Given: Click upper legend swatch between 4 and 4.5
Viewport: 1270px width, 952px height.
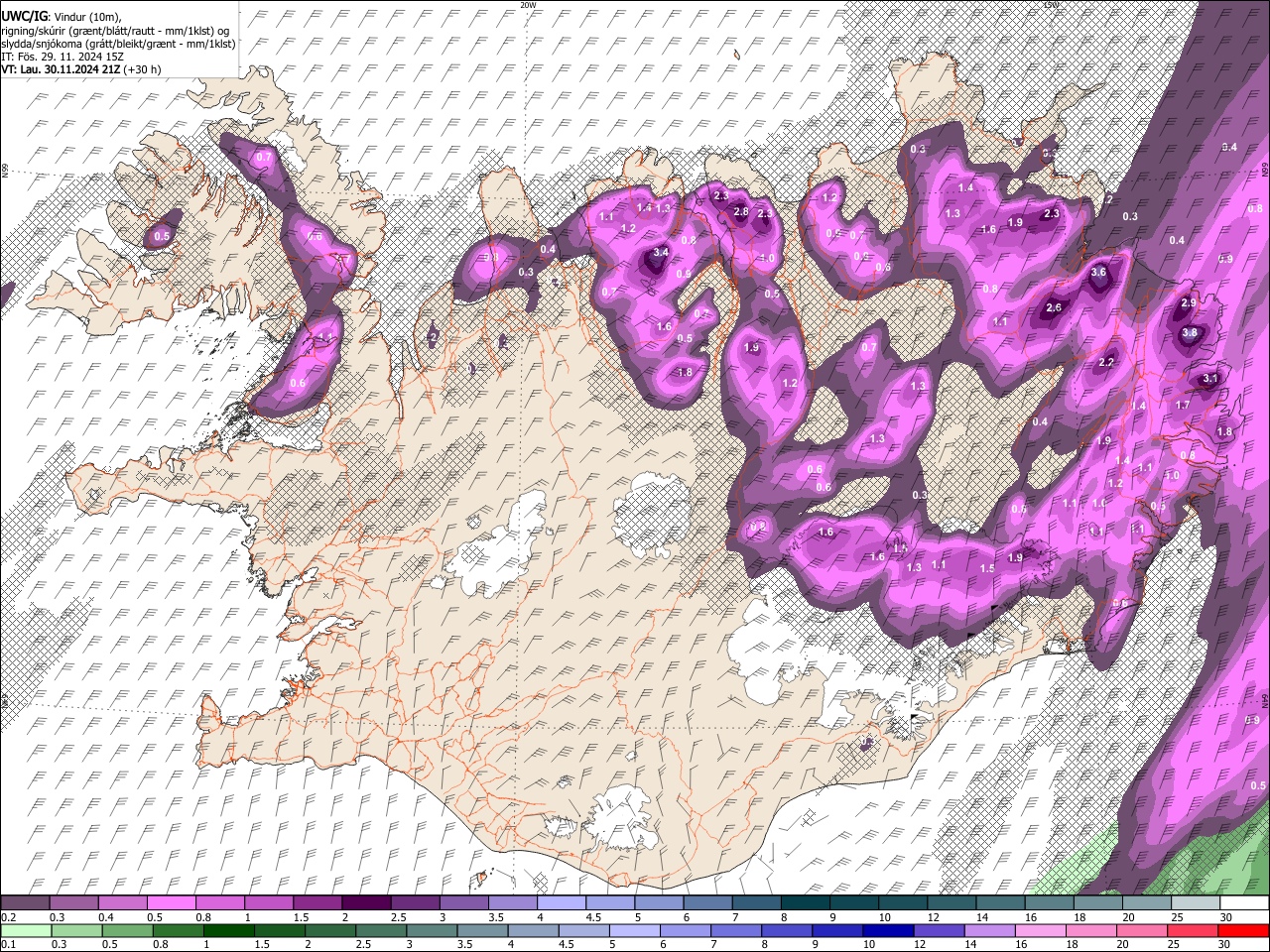Looking at the screenshot, I should click(x=561, y=903).
